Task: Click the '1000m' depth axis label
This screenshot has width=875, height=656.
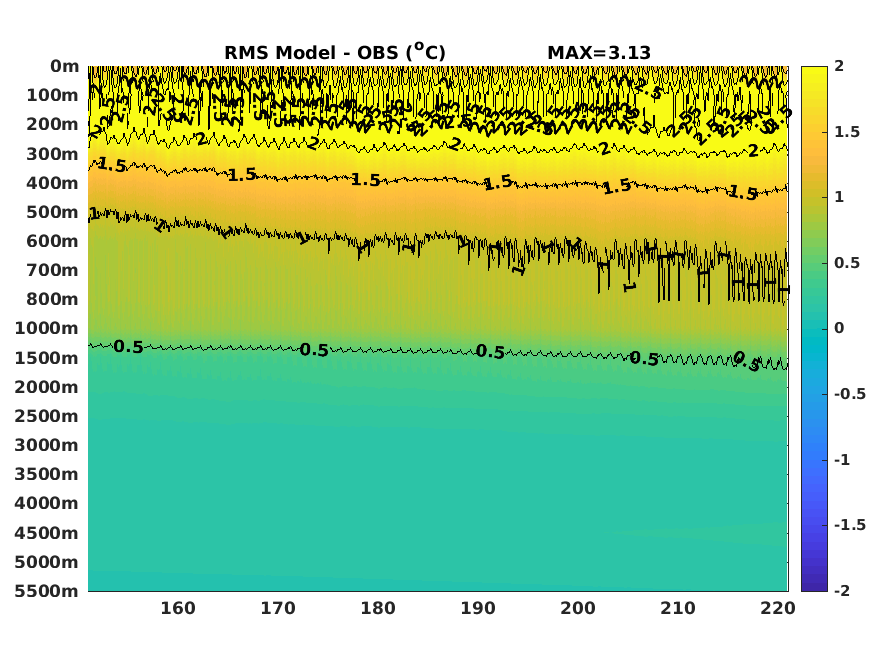Action: (47, 328)
